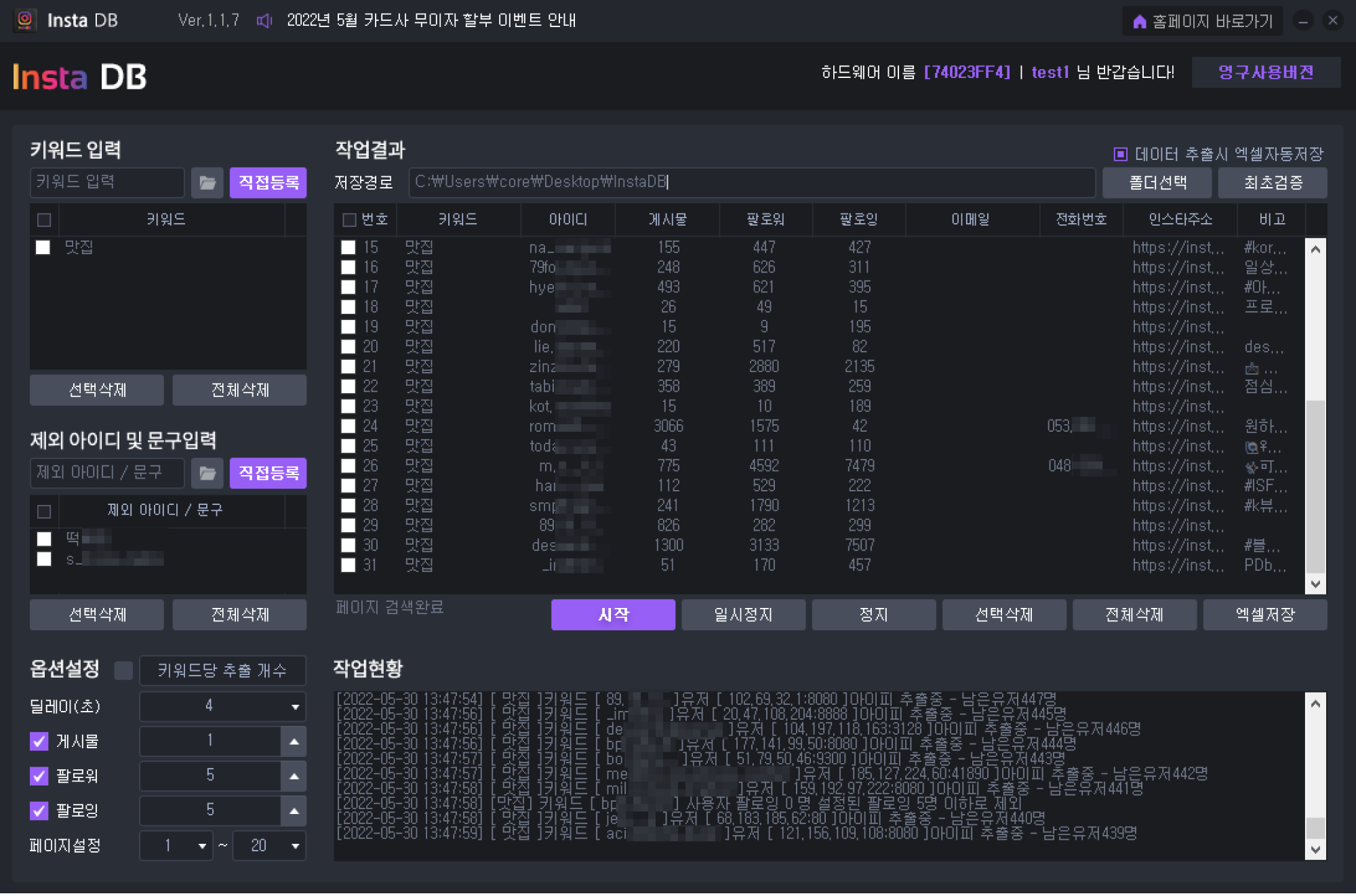This screenshot has width=1356, height=896.
Task: Sort by 아이디 column header
Action: coord(568,220)
